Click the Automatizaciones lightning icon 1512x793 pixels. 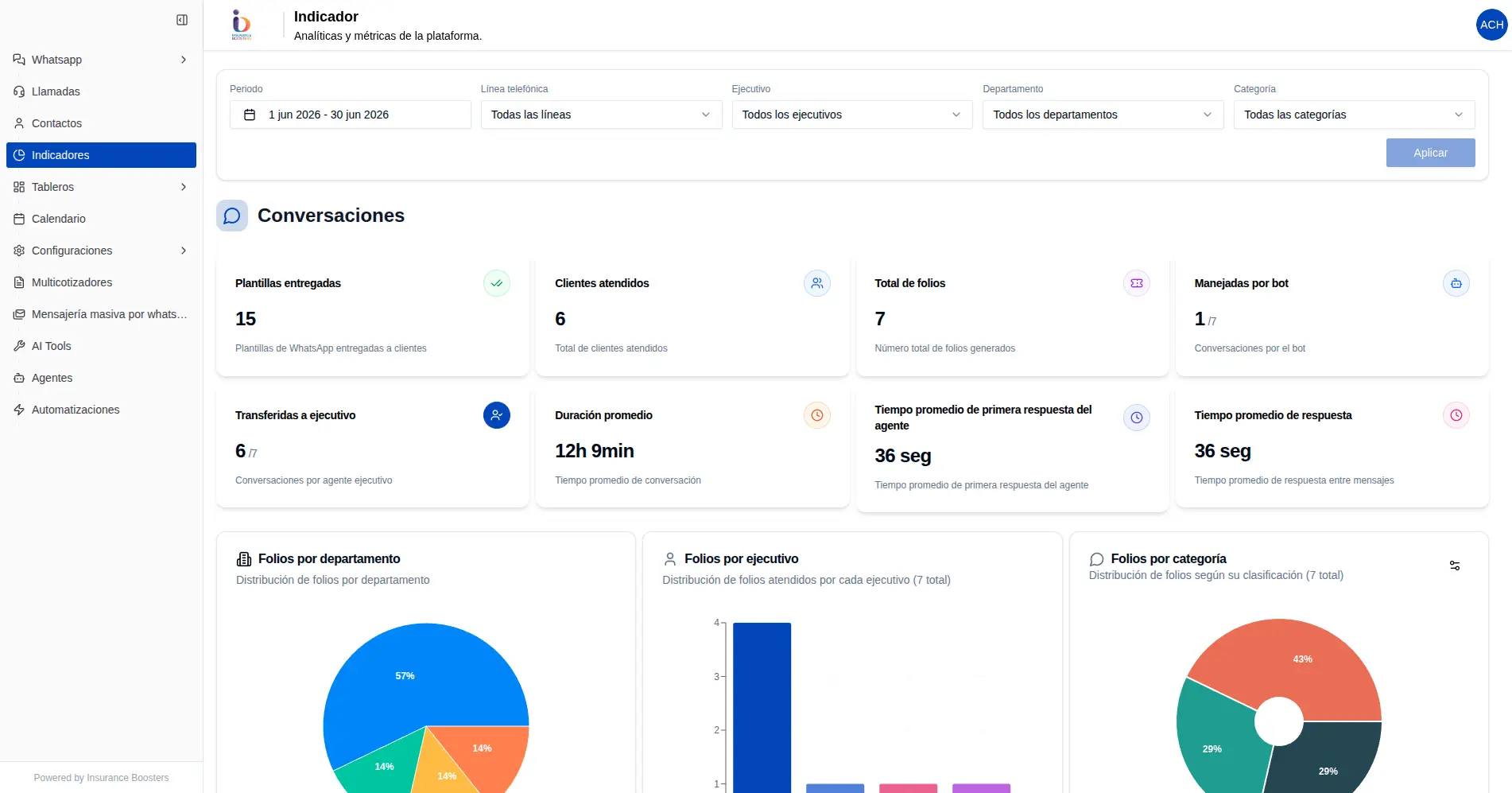(19, 410)
